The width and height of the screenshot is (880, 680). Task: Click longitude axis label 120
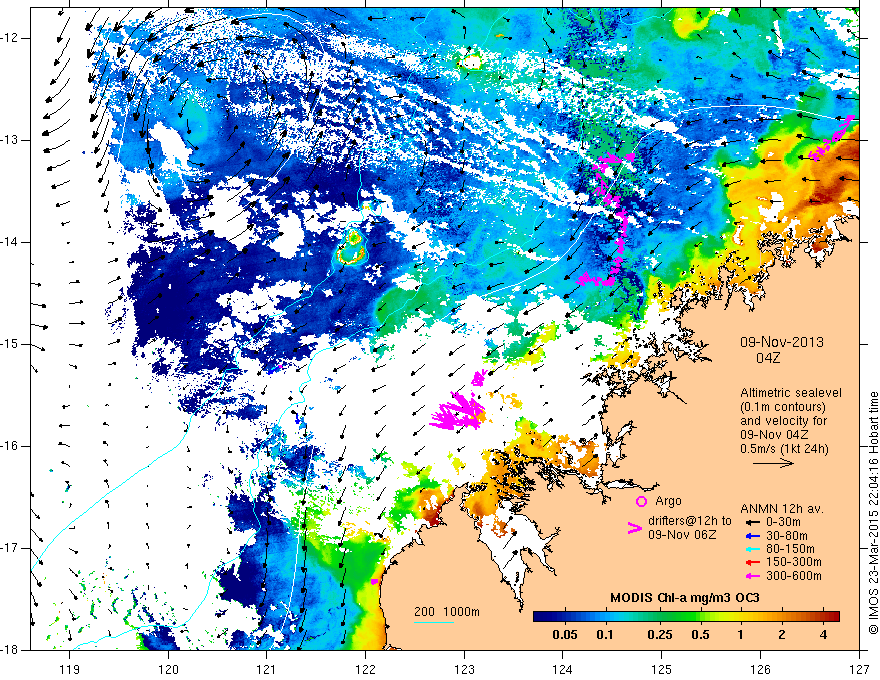pos(168,670)
